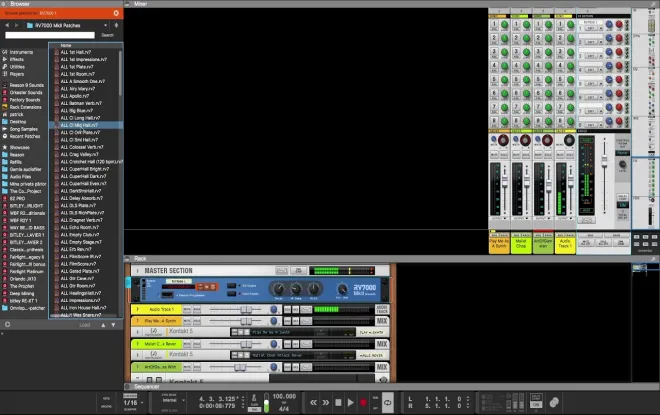Arm the red Record button

click(363, 403)
